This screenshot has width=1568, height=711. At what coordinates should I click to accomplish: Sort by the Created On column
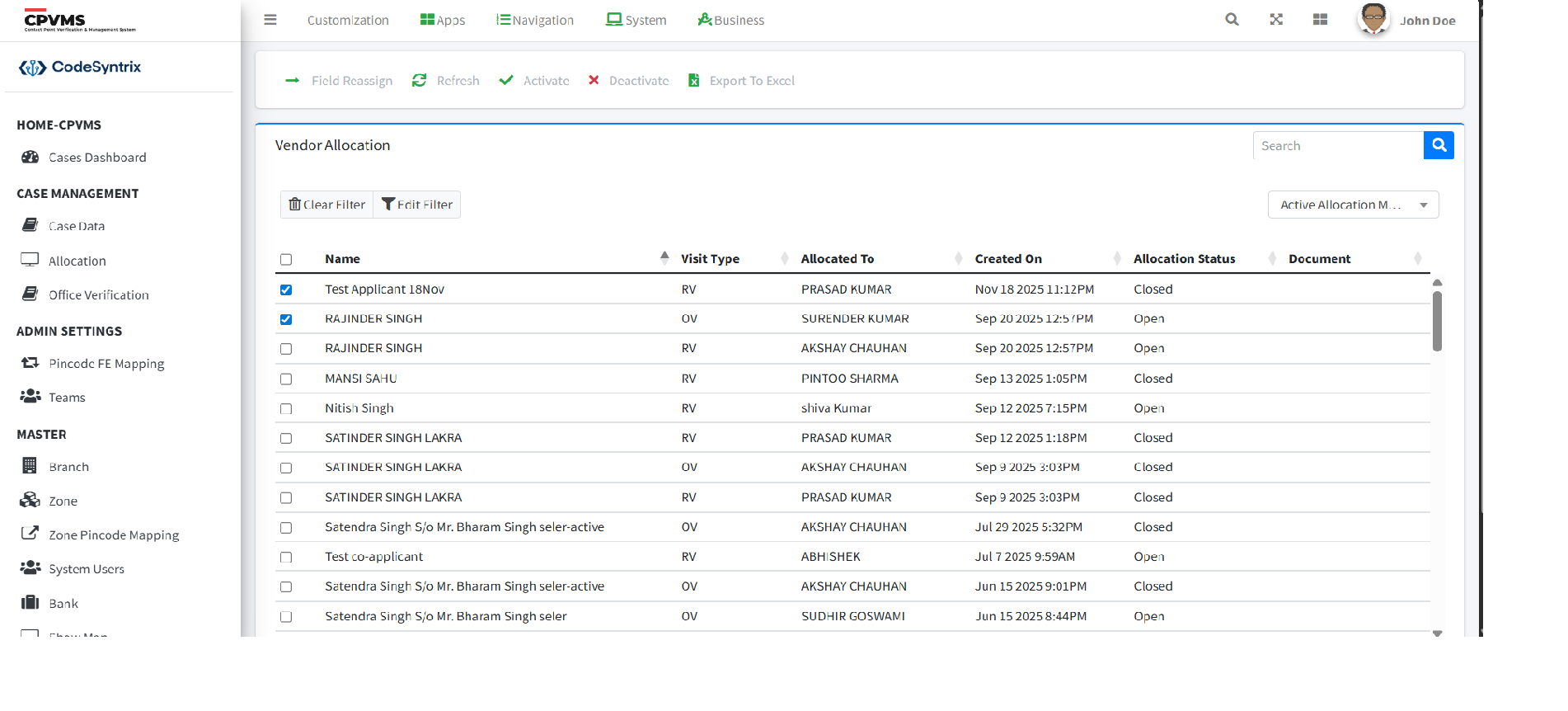(x=1008, y=259)
